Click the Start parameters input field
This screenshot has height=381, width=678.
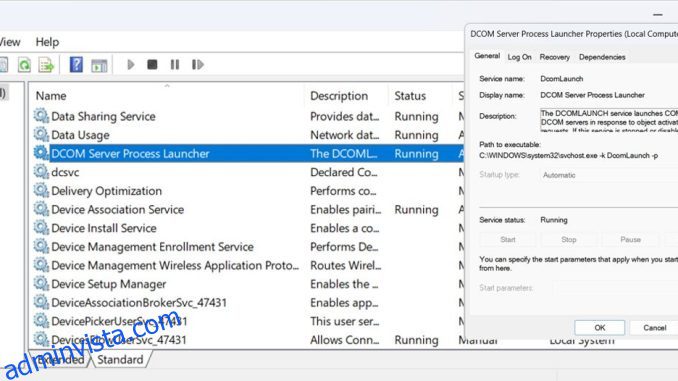[x=617, y=288]
